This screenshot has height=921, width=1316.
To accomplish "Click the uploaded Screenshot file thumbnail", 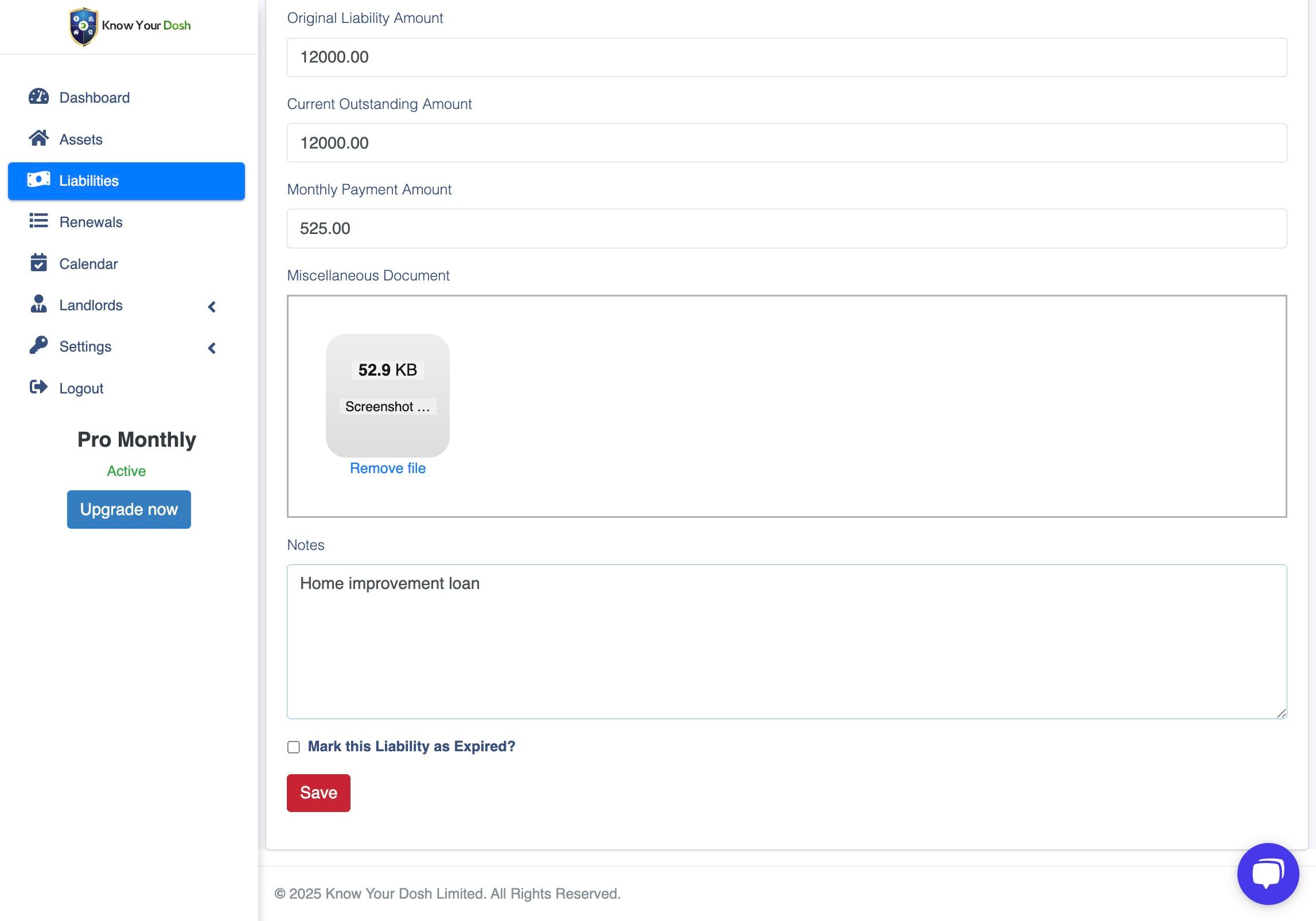I will 388,395.
